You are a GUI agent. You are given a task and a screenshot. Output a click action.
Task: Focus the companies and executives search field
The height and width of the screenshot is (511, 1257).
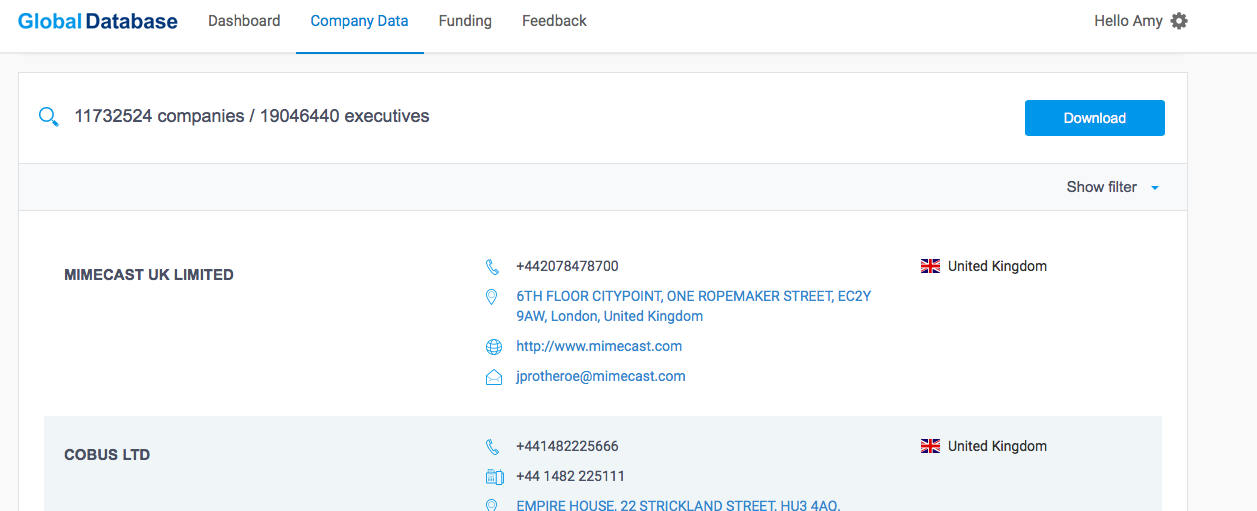coord(252,116)
